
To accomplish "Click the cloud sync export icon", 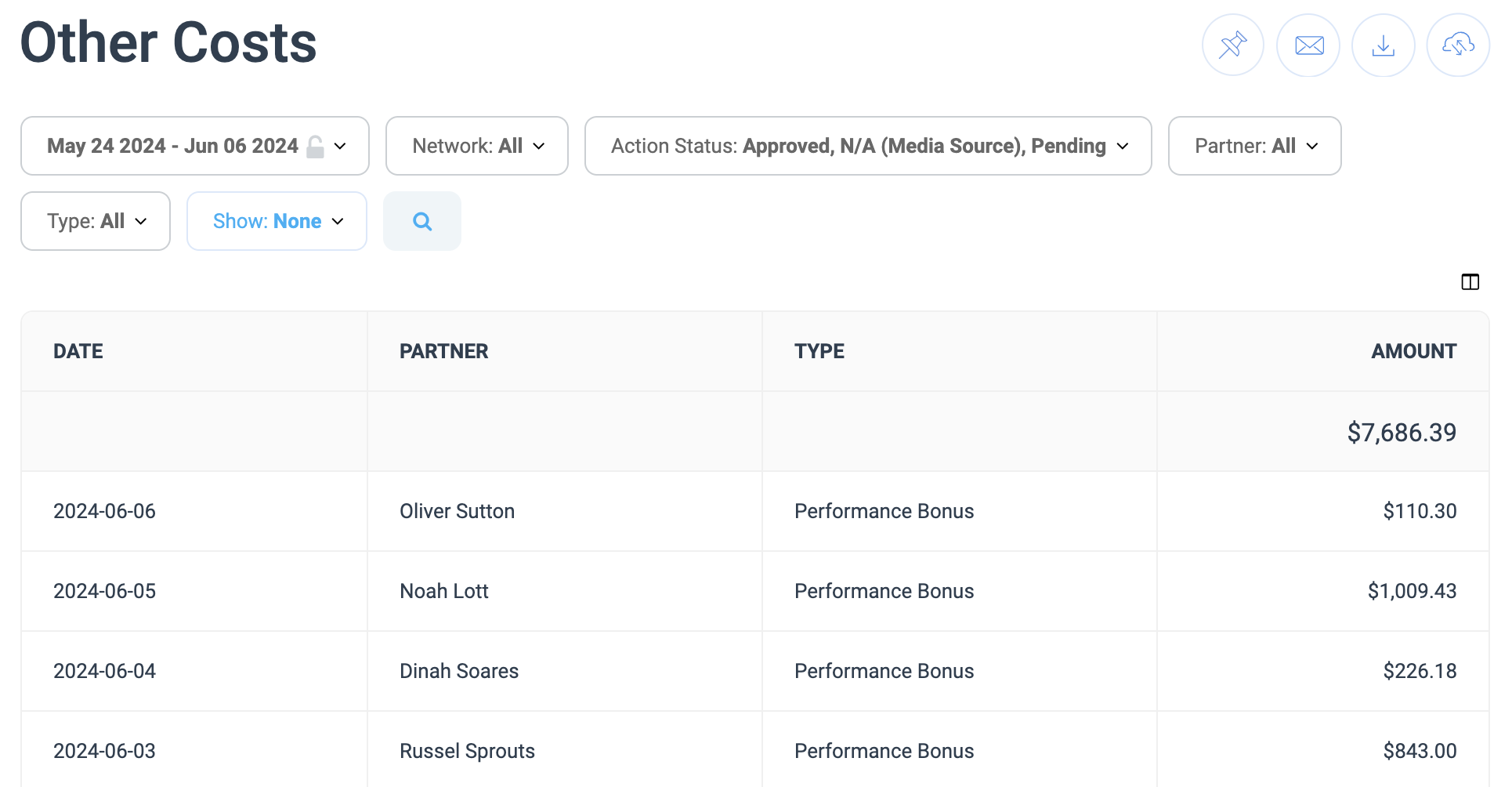I will 1458,45.
